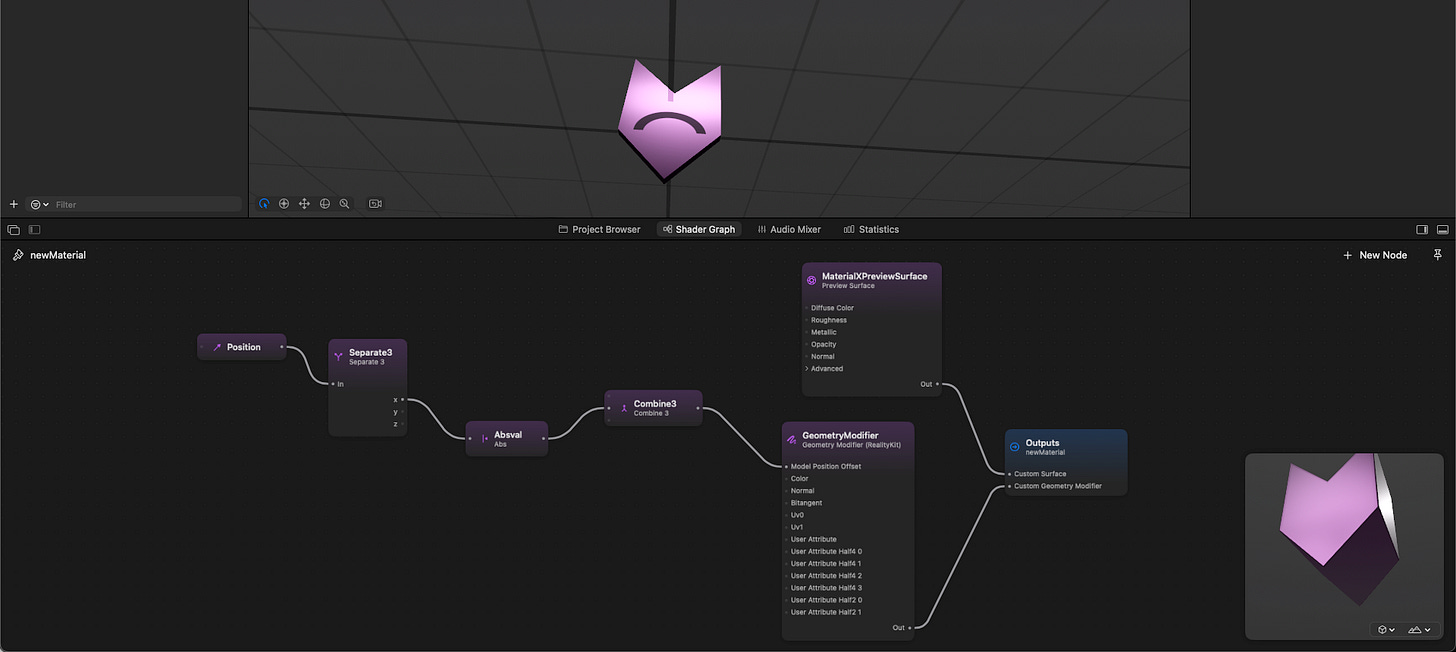Screen dimensions: 1456x652
Task: Click the pin icon next to New Node
Action: (x=1438, y=255)
